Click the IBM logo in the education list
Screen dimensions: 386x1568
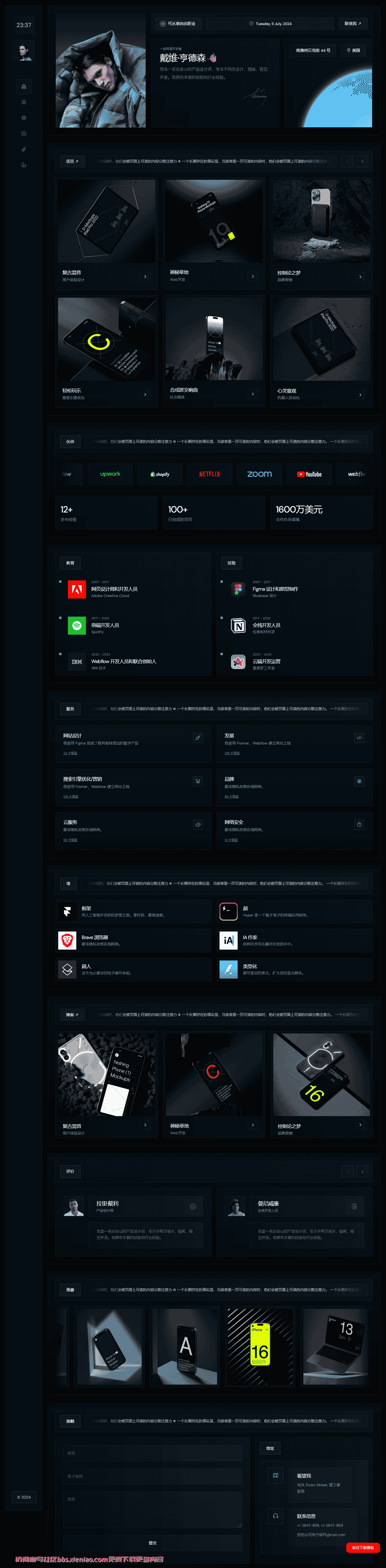point(77,662)
